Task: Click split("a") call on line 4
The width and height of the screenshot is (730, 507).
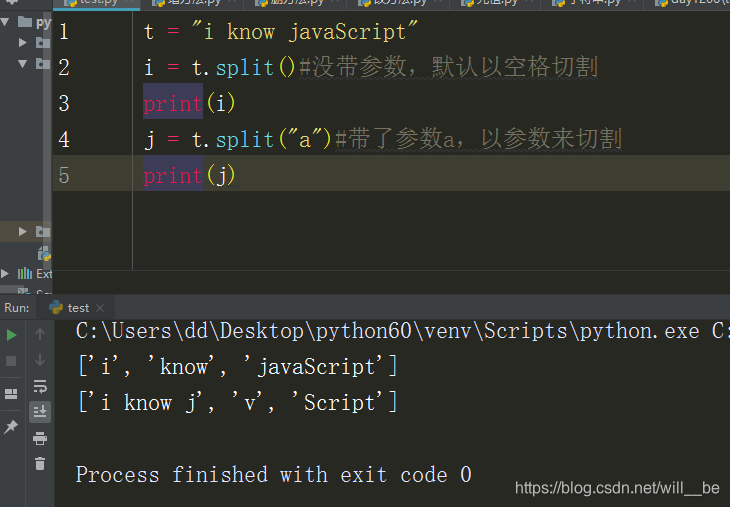Action: coord(273,139)
